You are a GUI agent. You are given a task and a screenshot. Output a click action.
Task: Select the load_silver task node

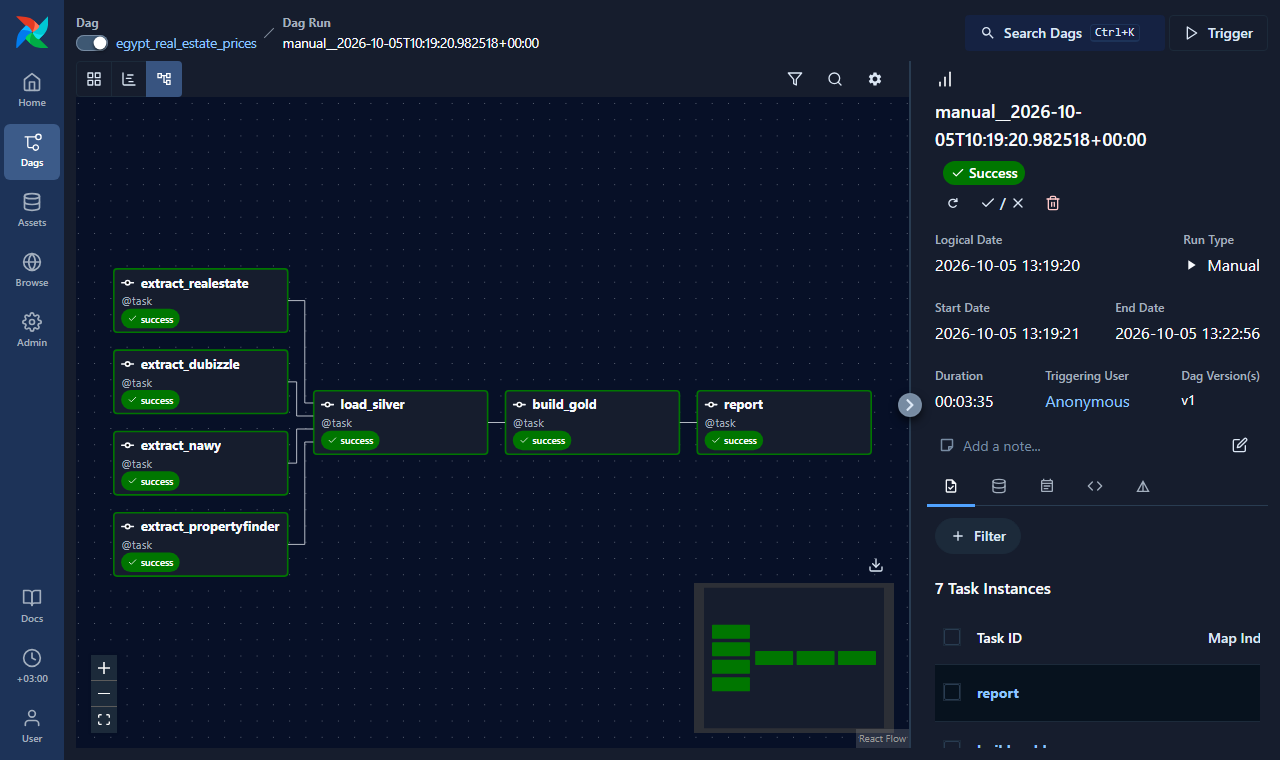click(x=400, y=423)
